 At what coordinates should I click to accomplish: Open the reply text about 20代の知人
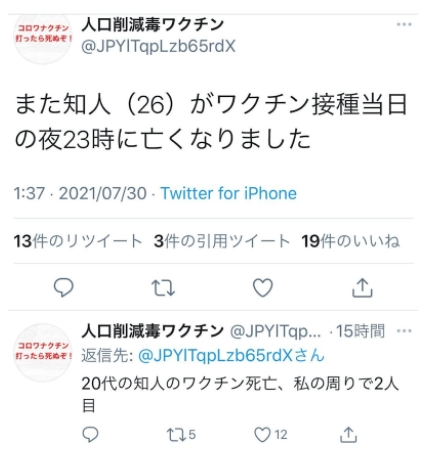240,395
